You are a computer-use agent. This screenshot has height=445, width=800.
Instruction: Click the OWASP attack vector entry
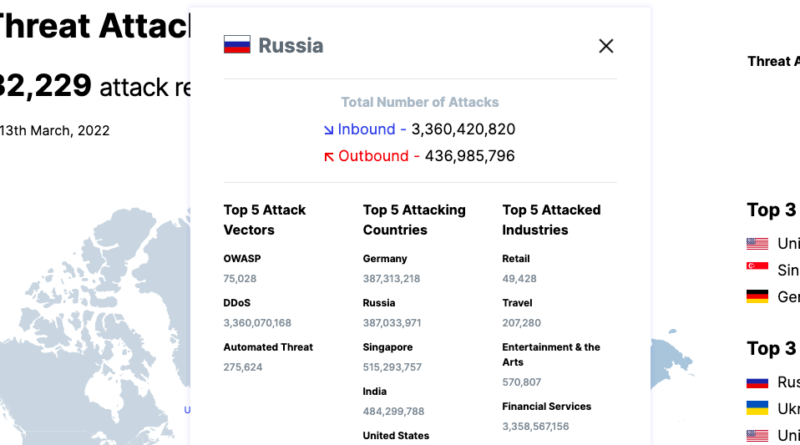coord(242,259)
